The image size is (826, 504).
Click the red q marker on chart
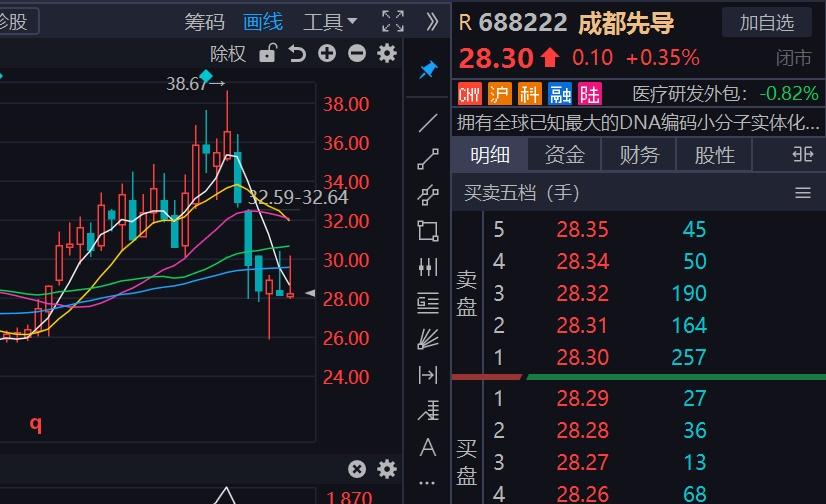[x=36, y=423]
